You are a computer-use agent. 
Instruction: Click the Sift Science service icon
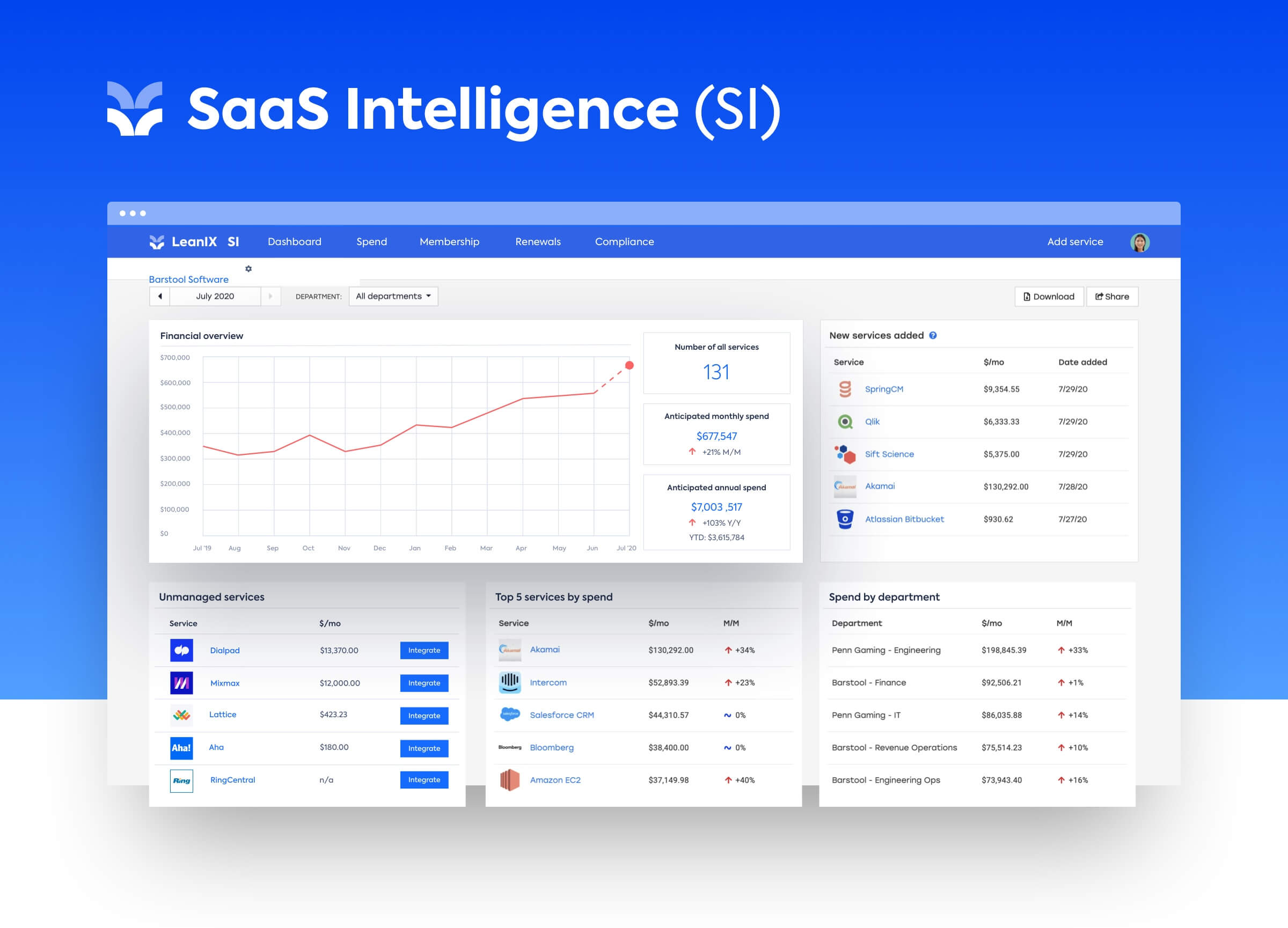[x=845, y=454]
